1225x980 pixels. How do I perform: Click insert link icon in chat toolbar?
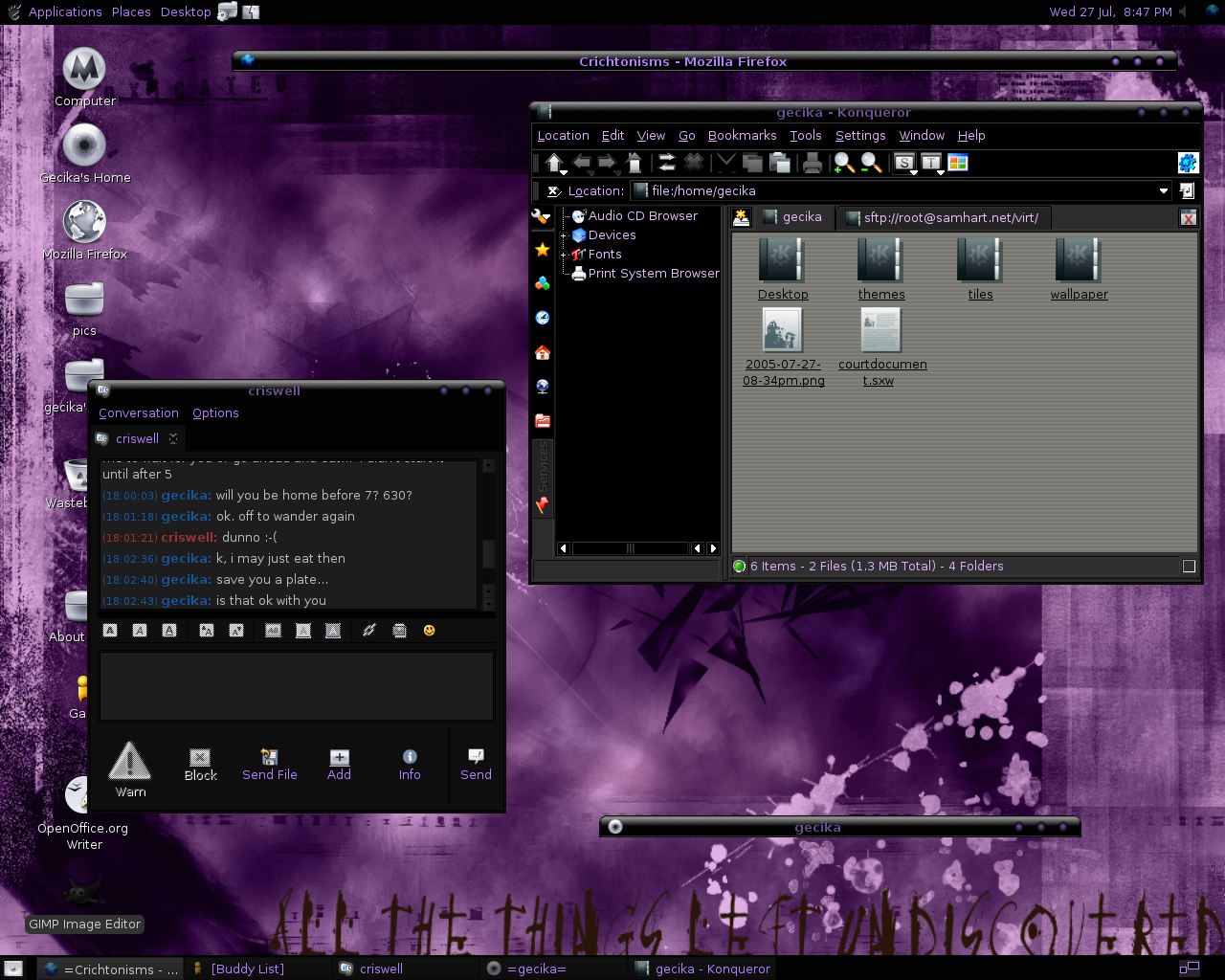[368, 631]
